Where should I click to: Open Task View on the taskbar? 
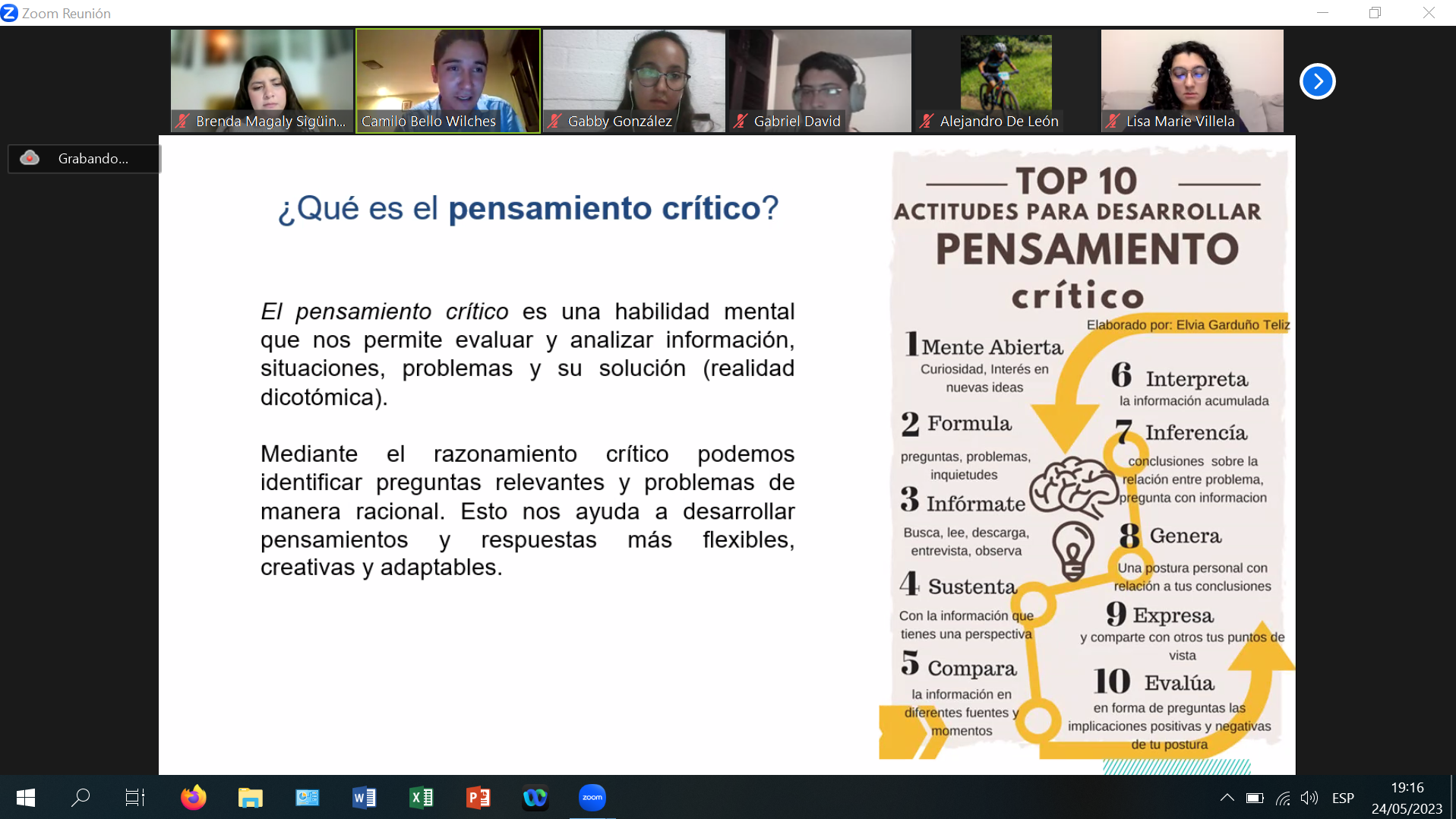coord(135,797)
